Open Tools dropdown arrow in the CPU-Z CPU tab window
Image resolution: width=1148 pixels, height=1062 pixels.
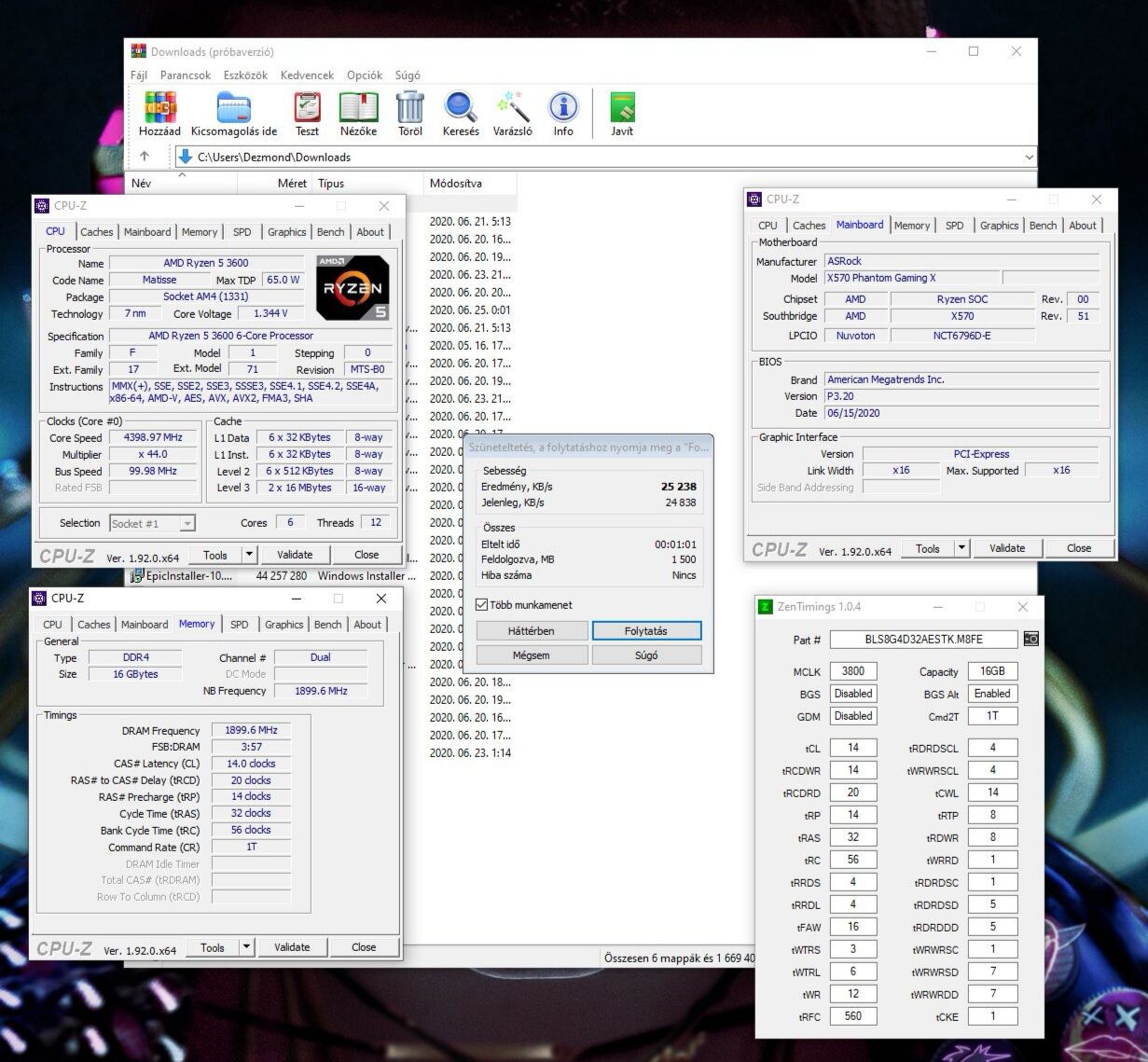(x=249, y=555)
